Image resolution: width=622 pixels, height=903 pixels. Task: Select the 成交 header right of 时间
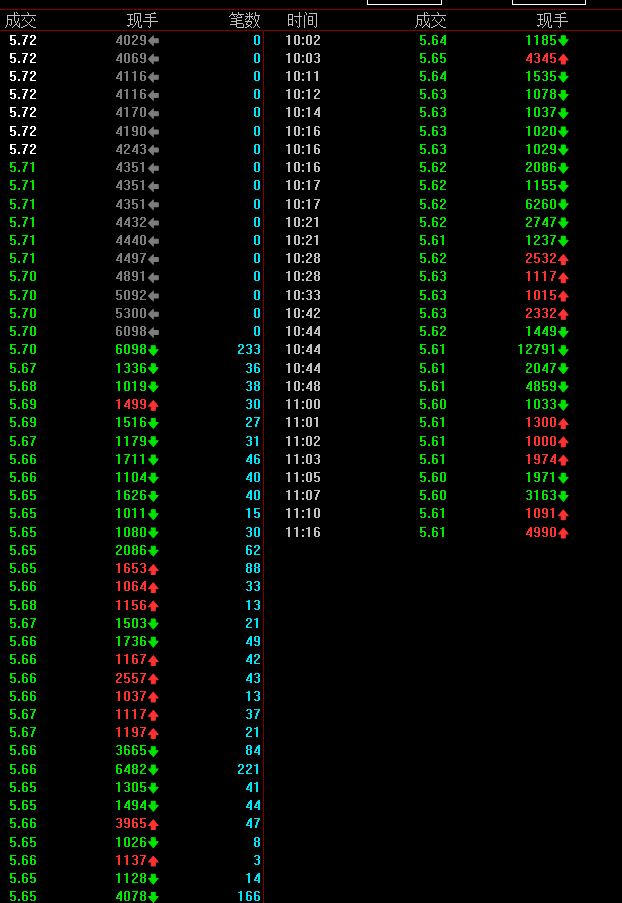430,21
